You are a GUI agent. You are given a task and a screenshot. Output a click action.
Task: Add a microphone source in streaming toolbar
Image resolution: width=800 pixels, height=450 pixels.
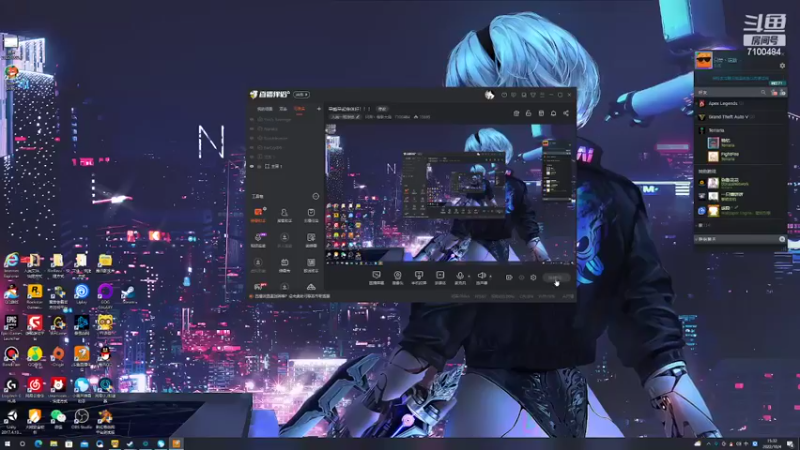460,276
